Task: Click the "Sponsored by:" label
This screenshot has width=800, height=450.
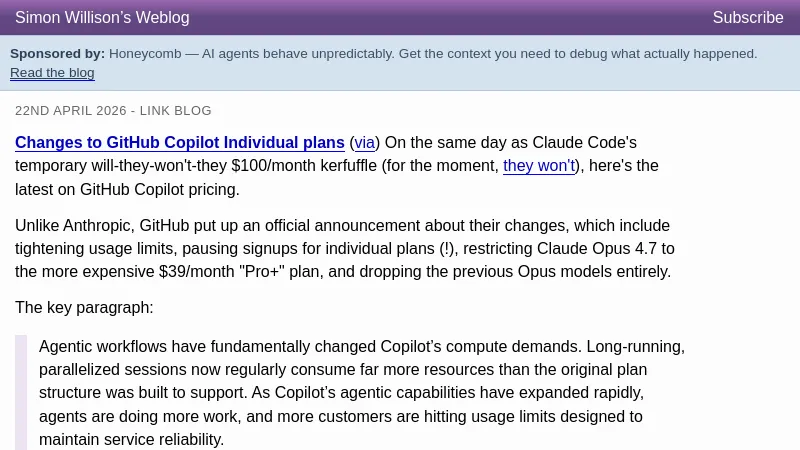Action: pos(57,54)
